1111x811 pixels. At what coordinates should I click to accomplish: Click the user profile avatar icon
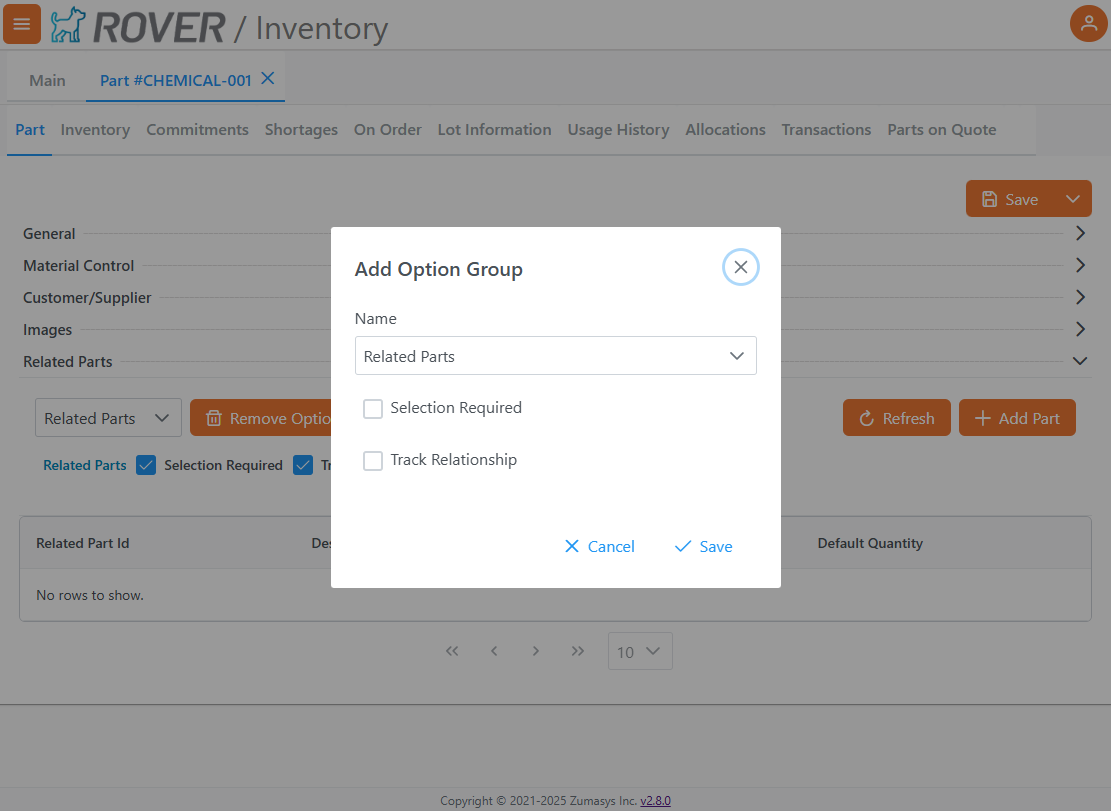(1089, 24)
